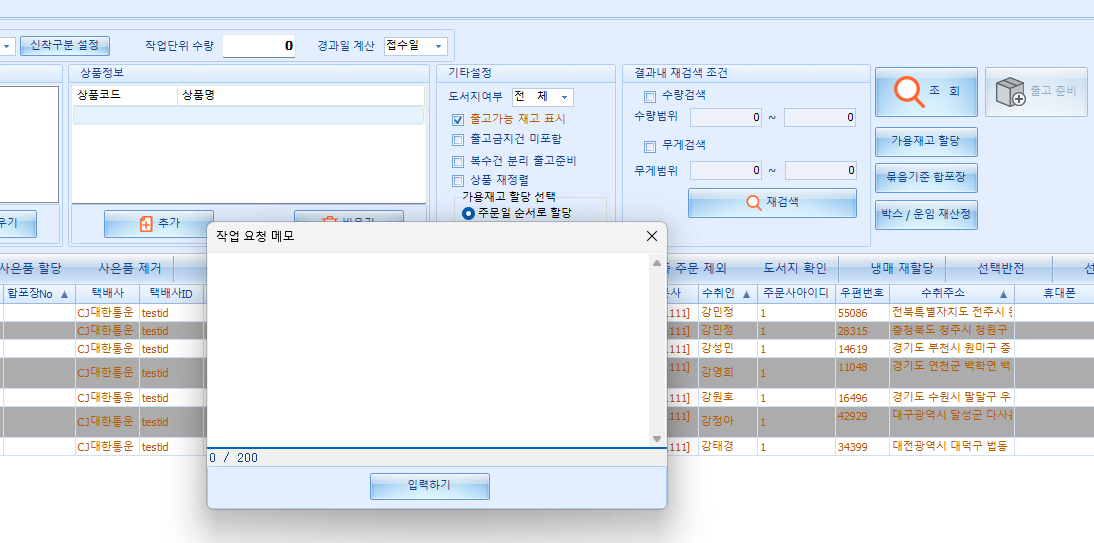Screen dimensions: 1094x543
Task: Click the memo scrollbar down arrow
Action: click(657, 439)
